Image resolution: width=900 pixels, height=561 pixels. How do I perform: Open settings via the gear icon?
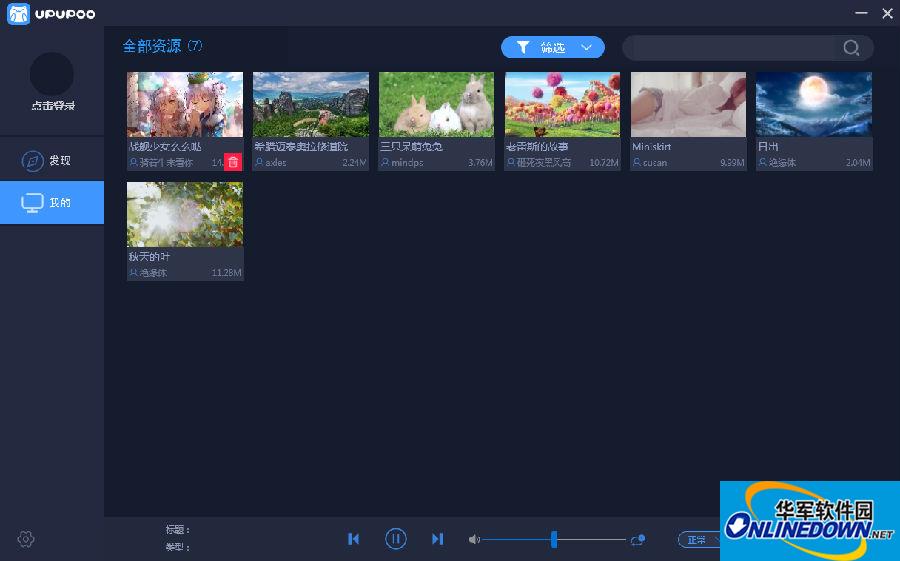coord(26,539)
